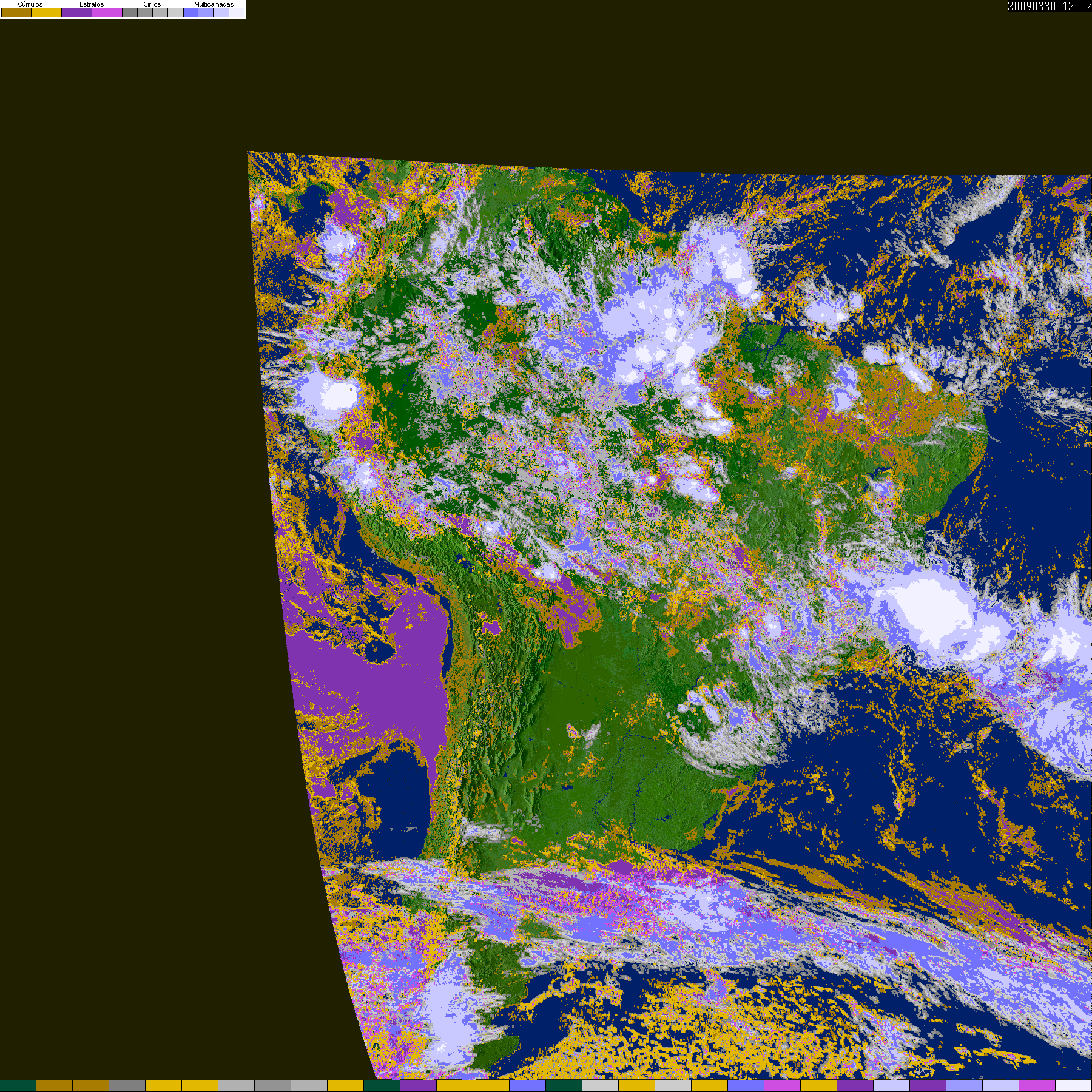Choose the magenta Estratos legend swatch
The height and width of the screenshot is (1092, 1092).
pos(107,12)
